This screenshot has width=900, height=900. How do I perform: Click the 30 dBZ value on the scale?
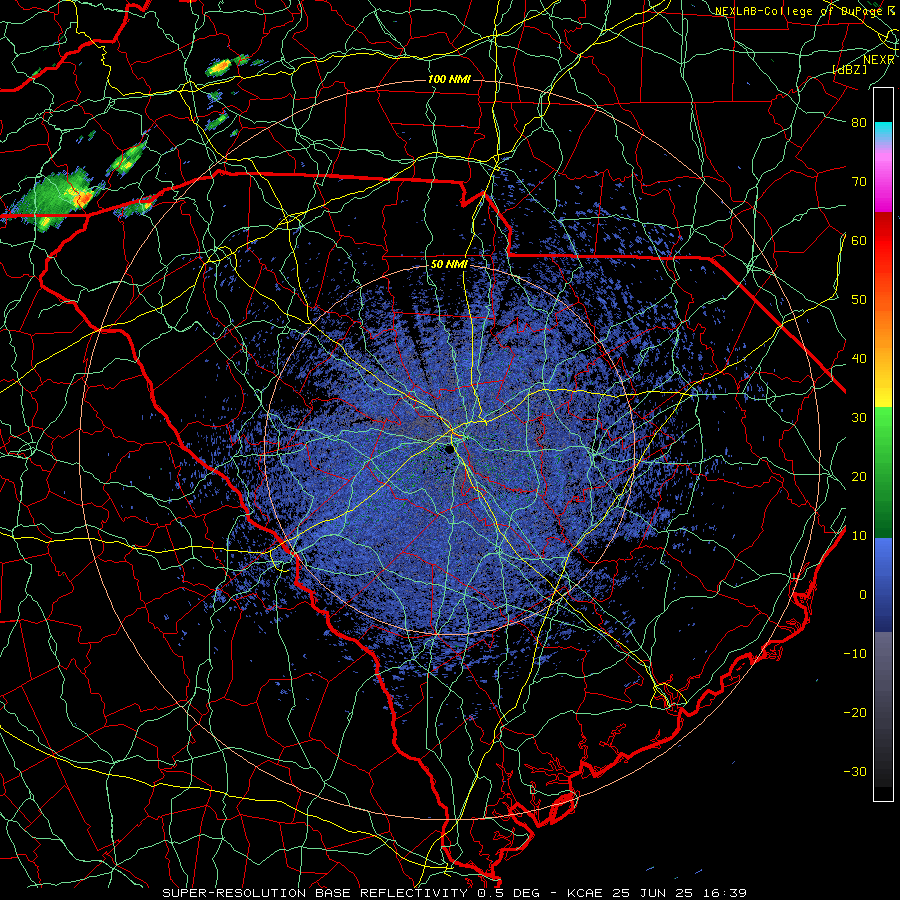point(859,417)
